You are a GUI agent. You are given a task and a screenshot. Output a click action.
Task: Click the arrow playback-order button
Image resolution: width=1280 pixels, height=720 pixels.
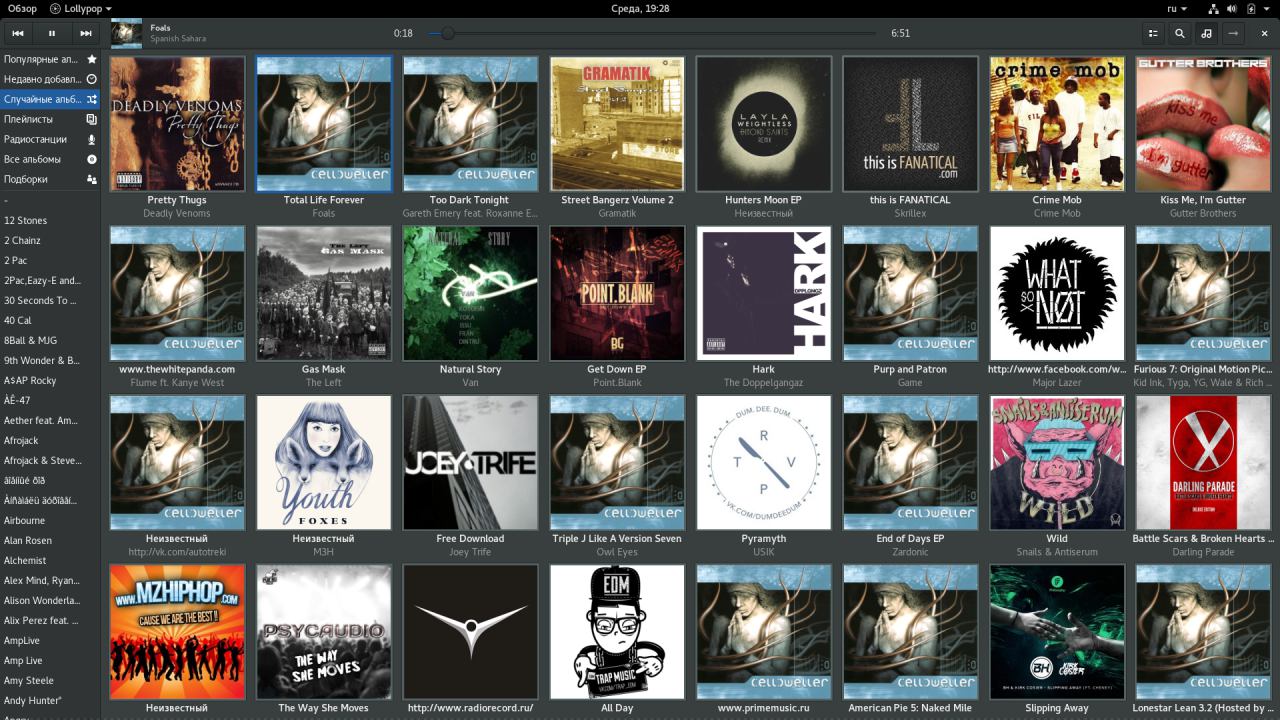pyautogui.click(x=1234, y=33)
